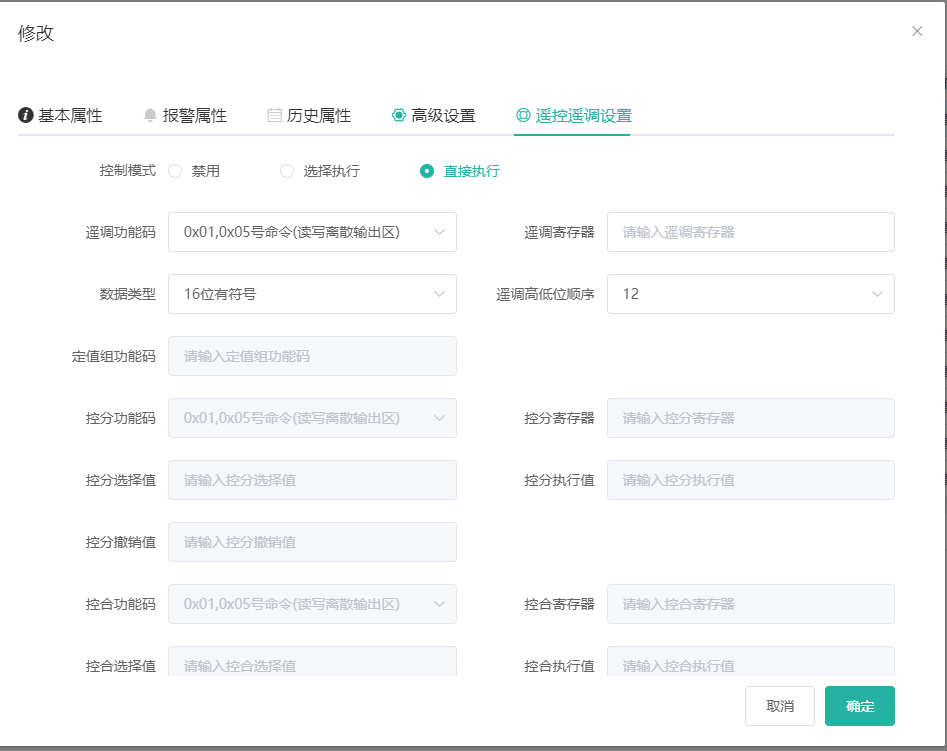Select the 直接执行 radio option
The image size is (947, 751).
(427, 172)
